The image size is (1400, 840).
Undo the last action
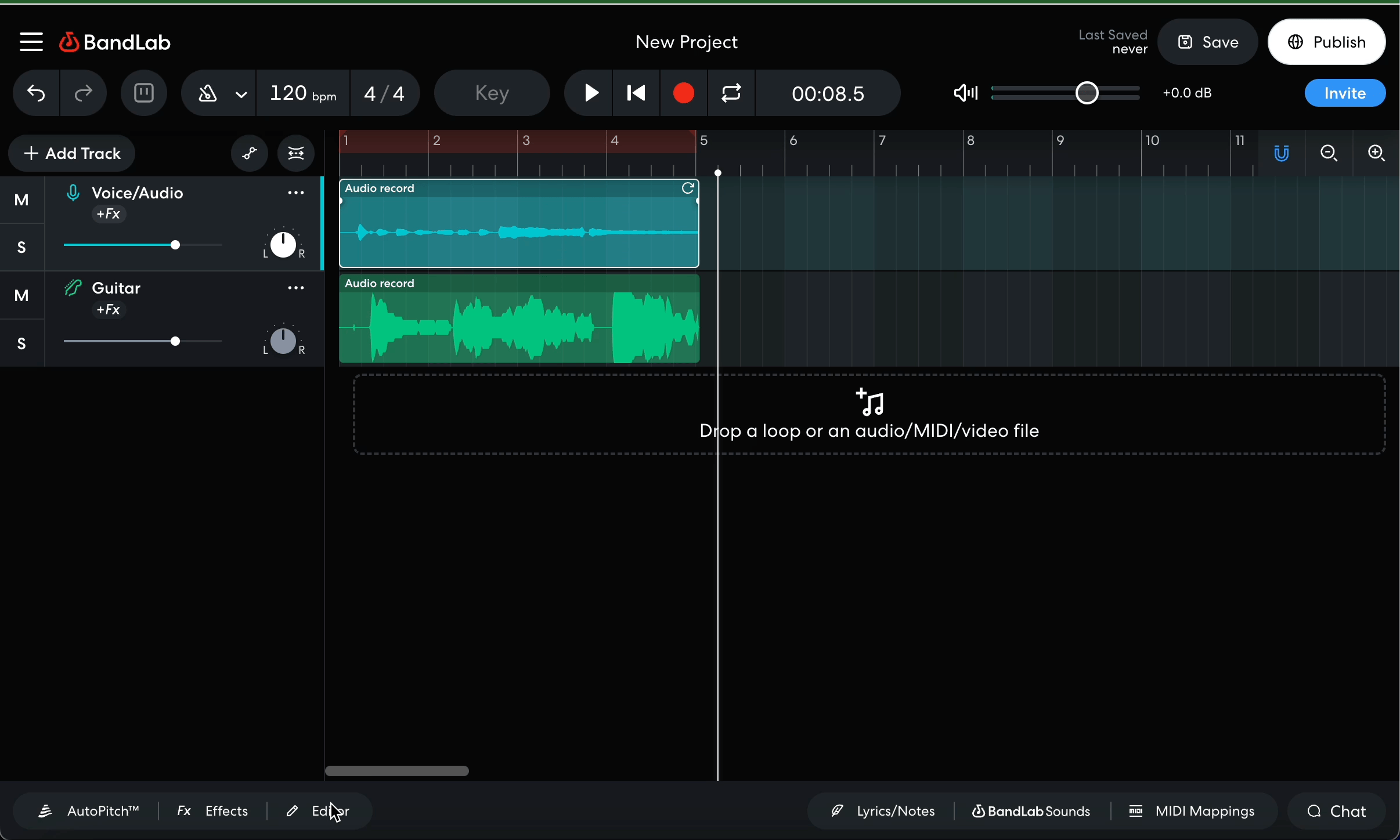(37, 93)
